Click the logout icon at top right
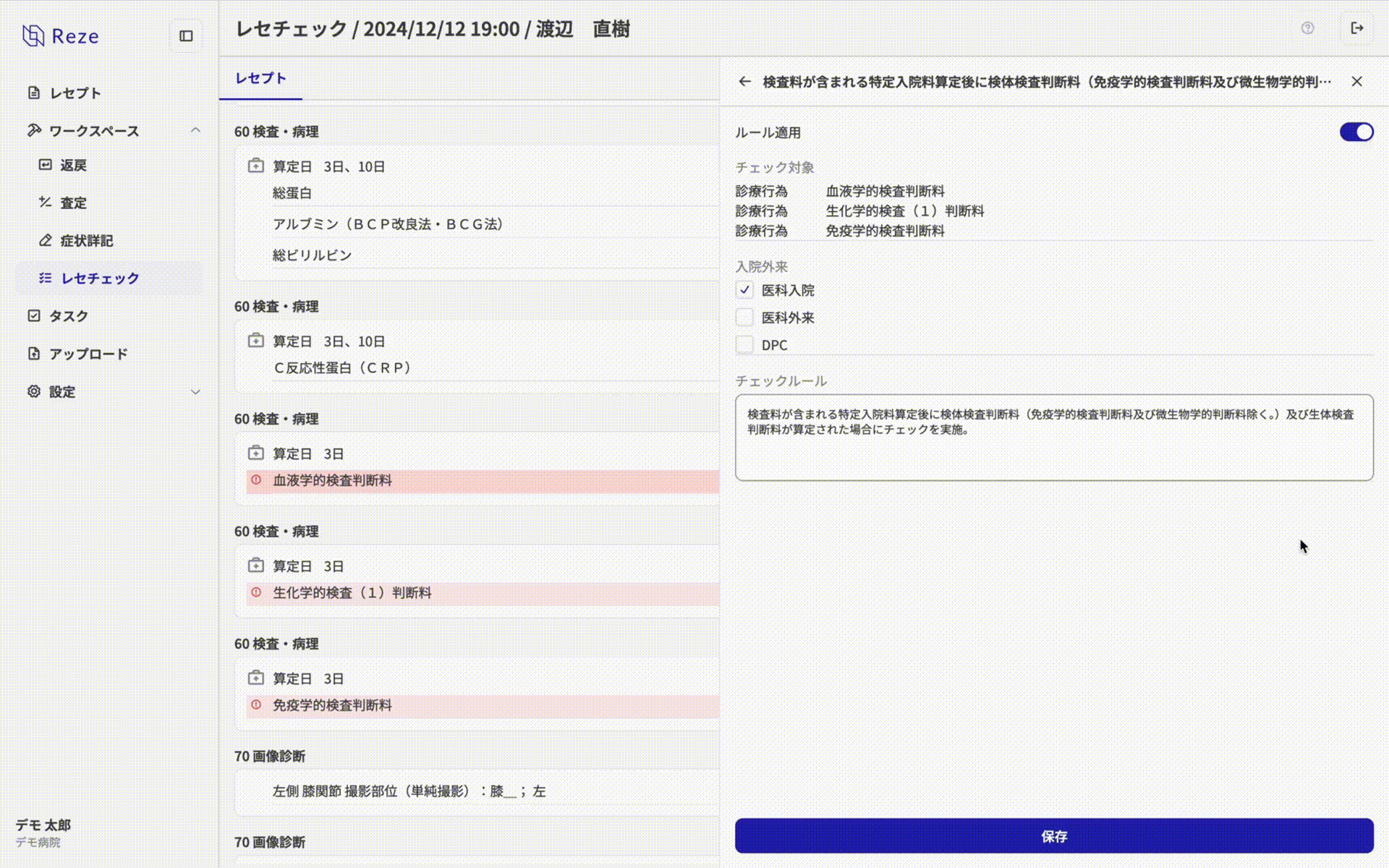Image resolution: width=1389 pixels, height=868 pixels. pos(1357,28)
